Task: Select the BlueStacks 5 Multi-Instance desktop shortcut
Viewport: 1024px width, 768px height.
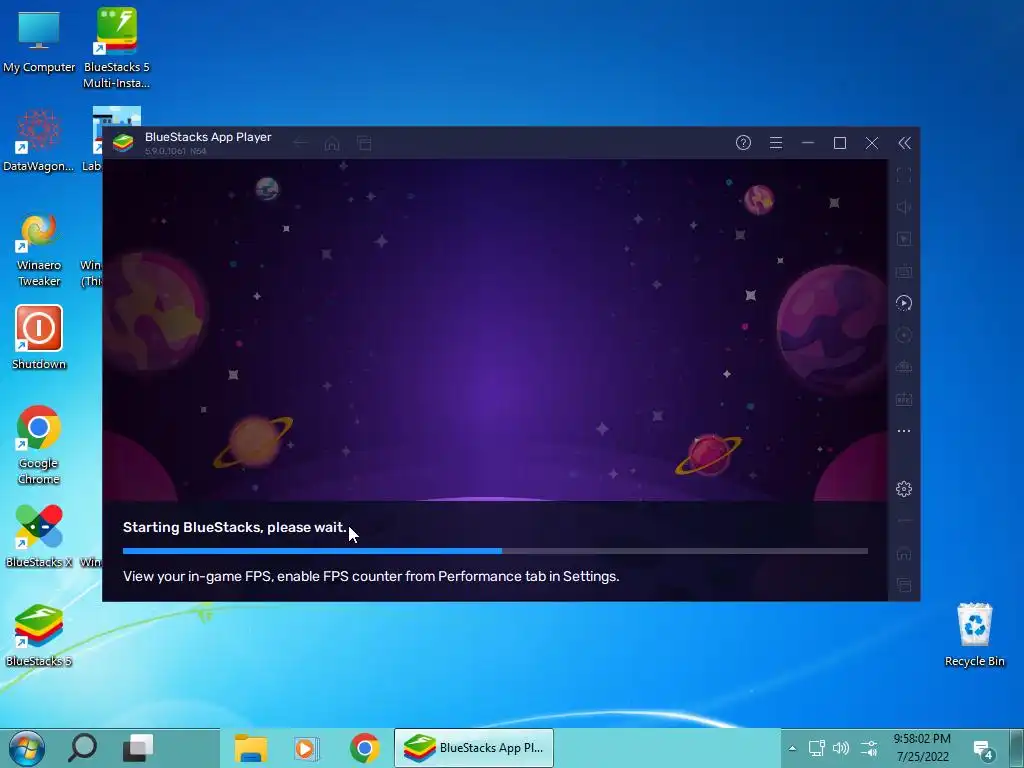Action: [117, 48]
